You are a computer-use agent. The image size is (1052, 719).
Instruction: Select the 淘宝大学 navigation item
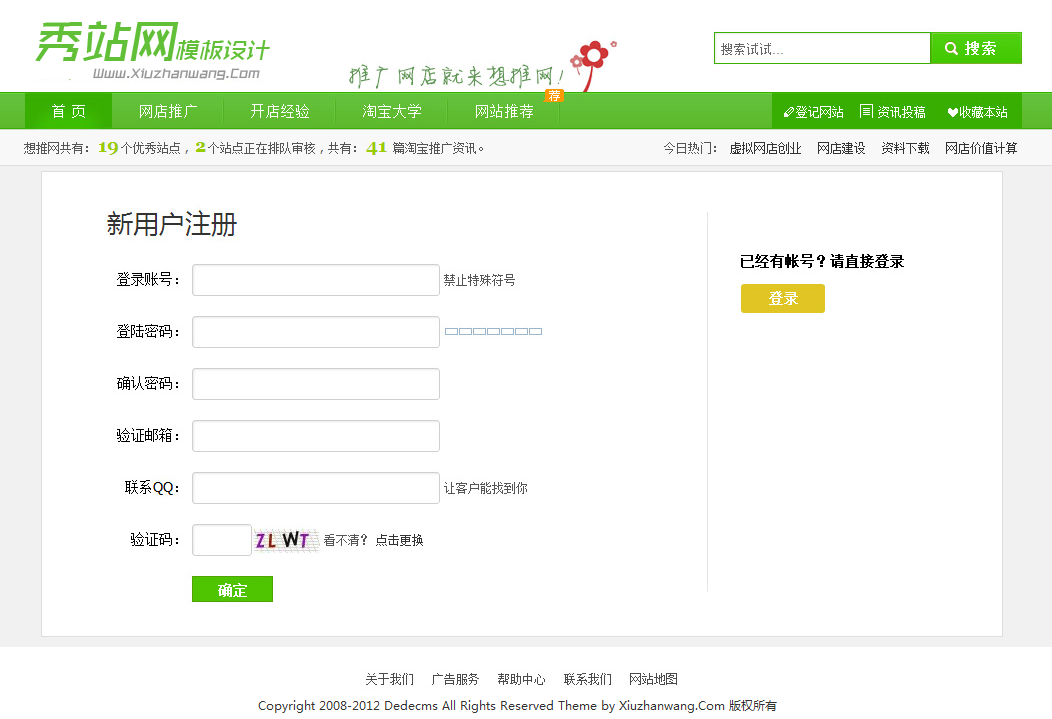pyautogui.click(x=391, y=111)
